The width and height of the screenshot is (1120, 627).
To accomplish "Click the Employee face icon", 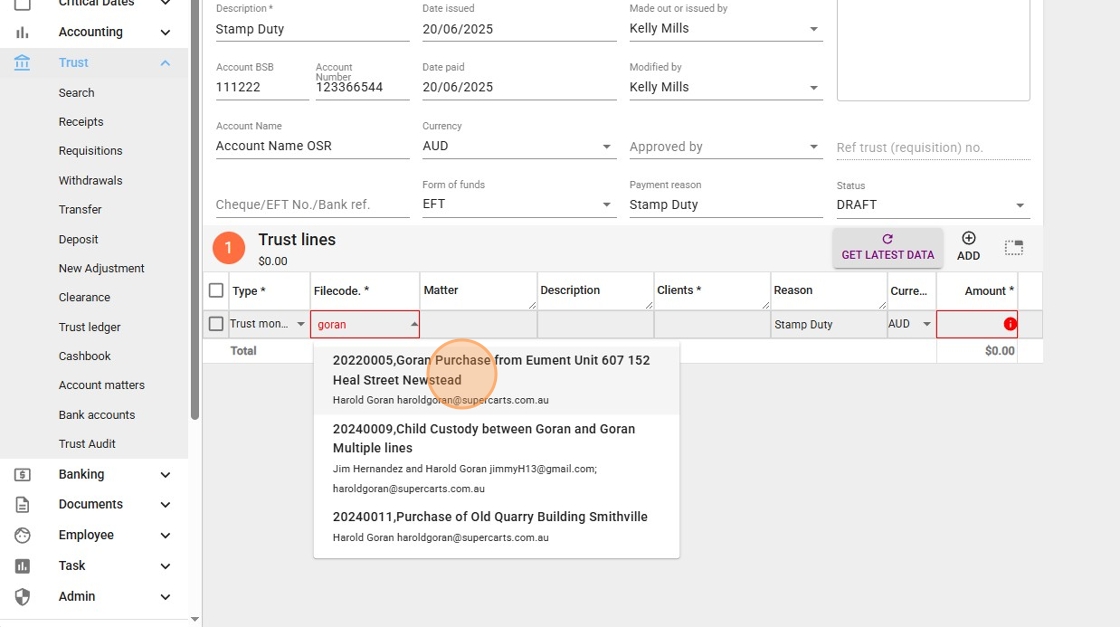I will pos(22,536).
